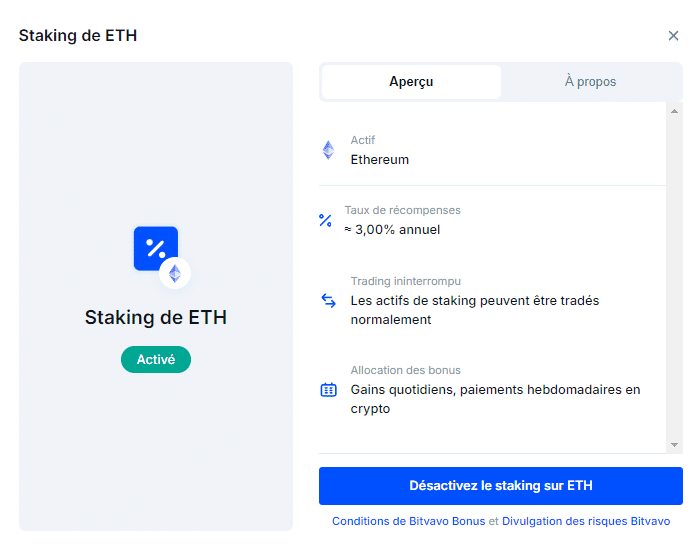Viewport: 697px width, 547px height.
Task: Switch to the Aperçu tab
Action: coord(411,82)
